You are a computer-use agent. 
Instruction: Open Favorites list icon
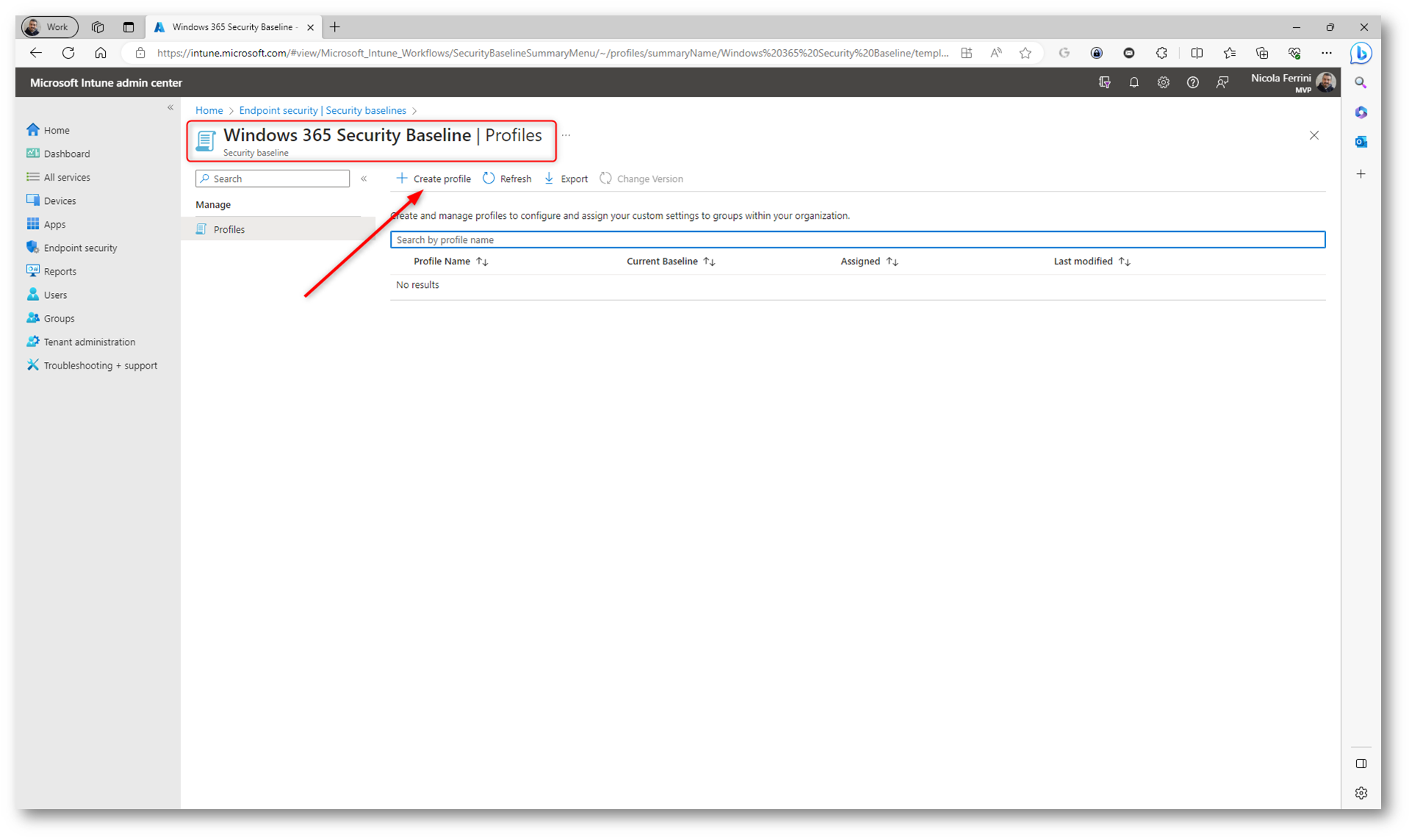(1230, 53)
